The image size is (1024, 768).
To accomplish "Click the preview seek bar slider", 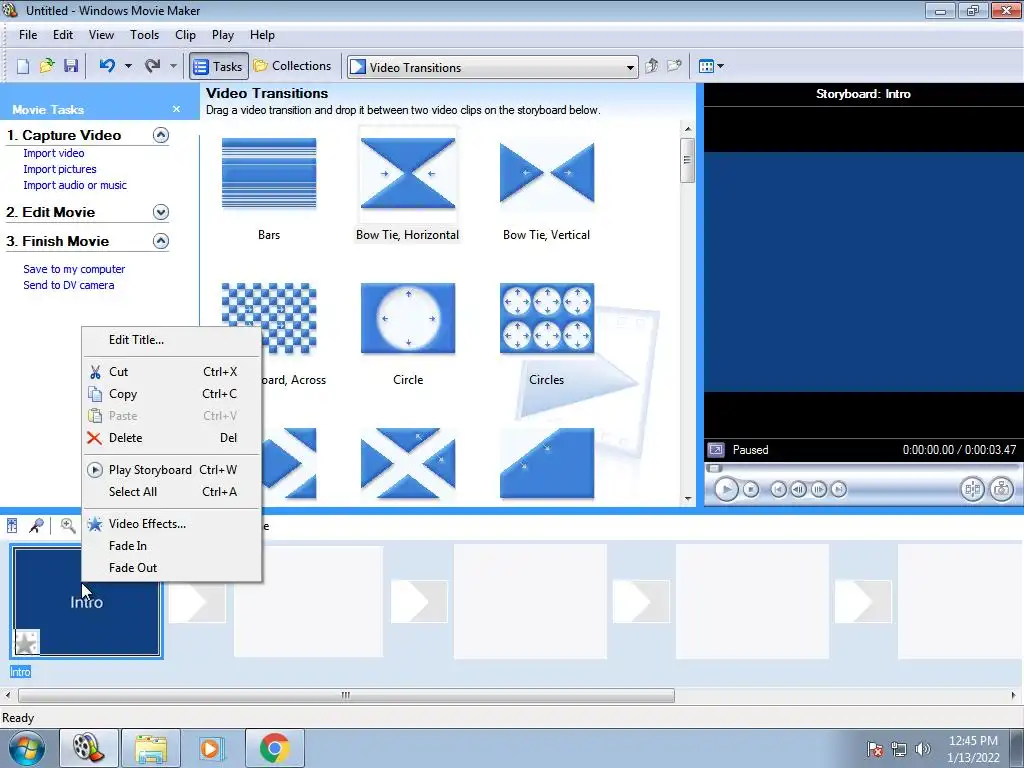I will click(715, 468).
